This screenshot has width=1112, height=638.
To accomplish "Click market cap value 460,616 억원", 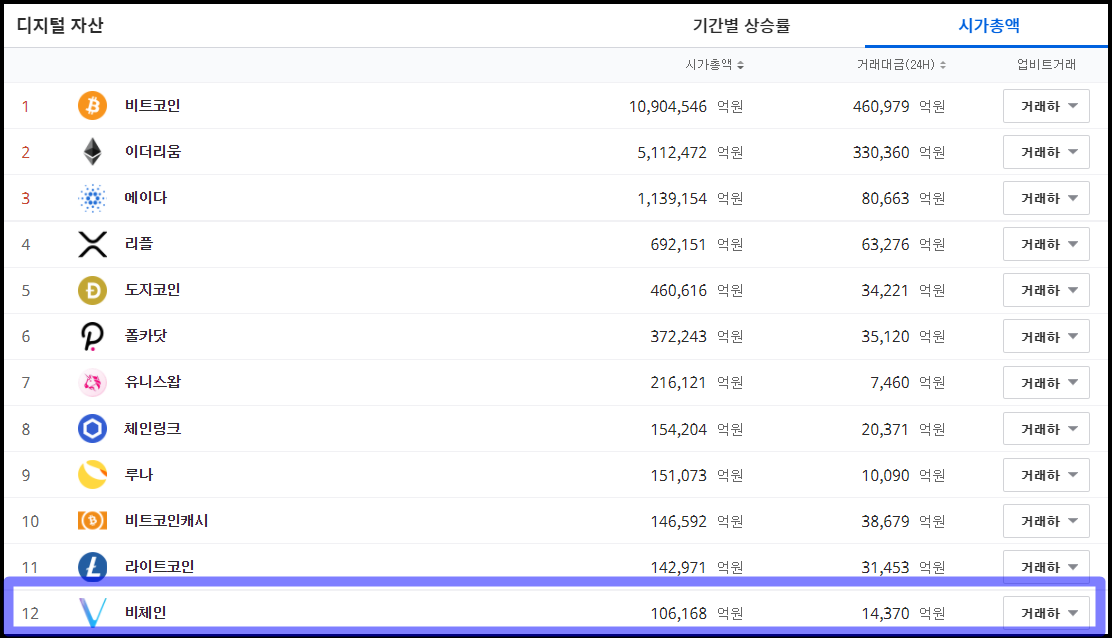I will click(696, 291).
